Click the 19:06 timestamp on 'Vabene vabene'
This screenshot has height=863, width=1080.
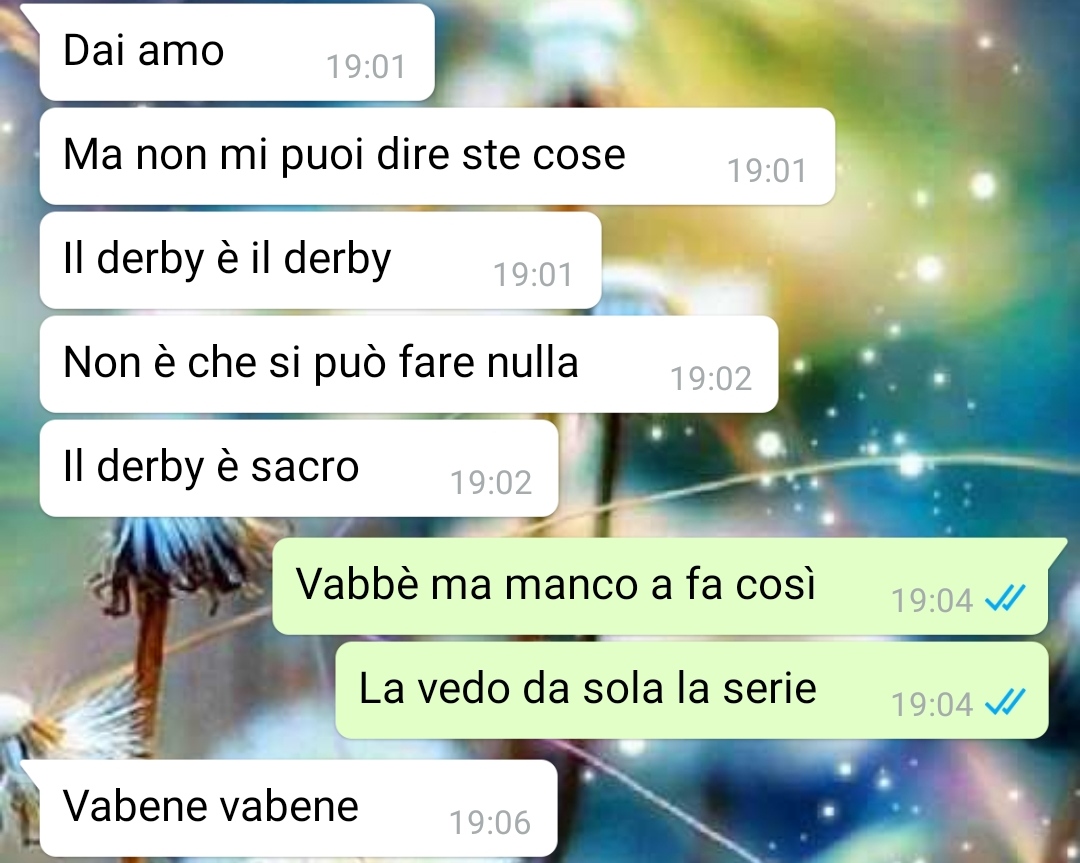[x=490, y=822]
